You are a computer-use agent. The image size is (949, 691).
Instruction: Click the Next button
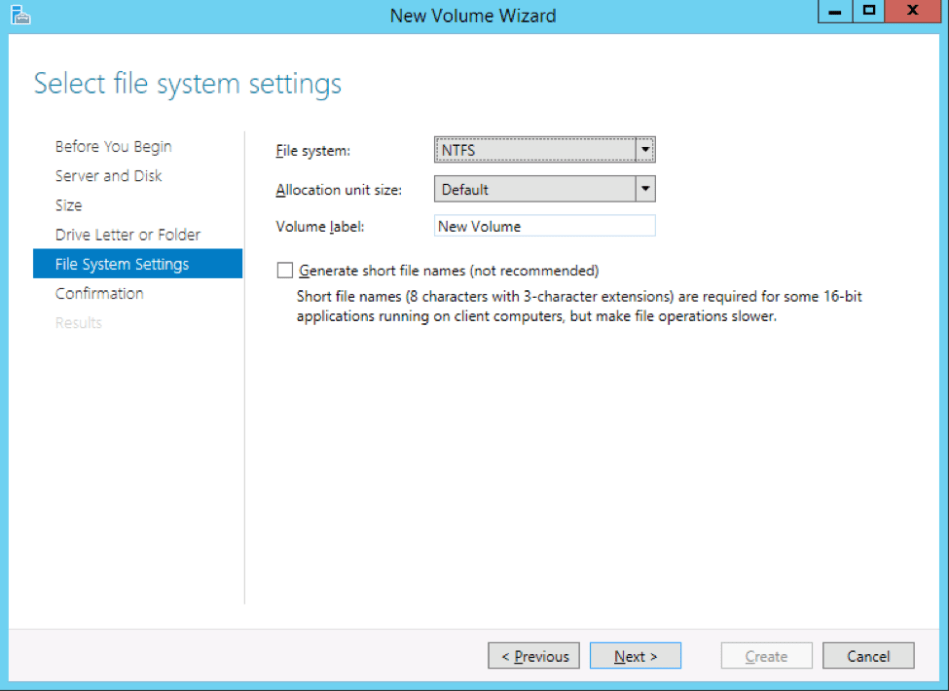point(635,655)
